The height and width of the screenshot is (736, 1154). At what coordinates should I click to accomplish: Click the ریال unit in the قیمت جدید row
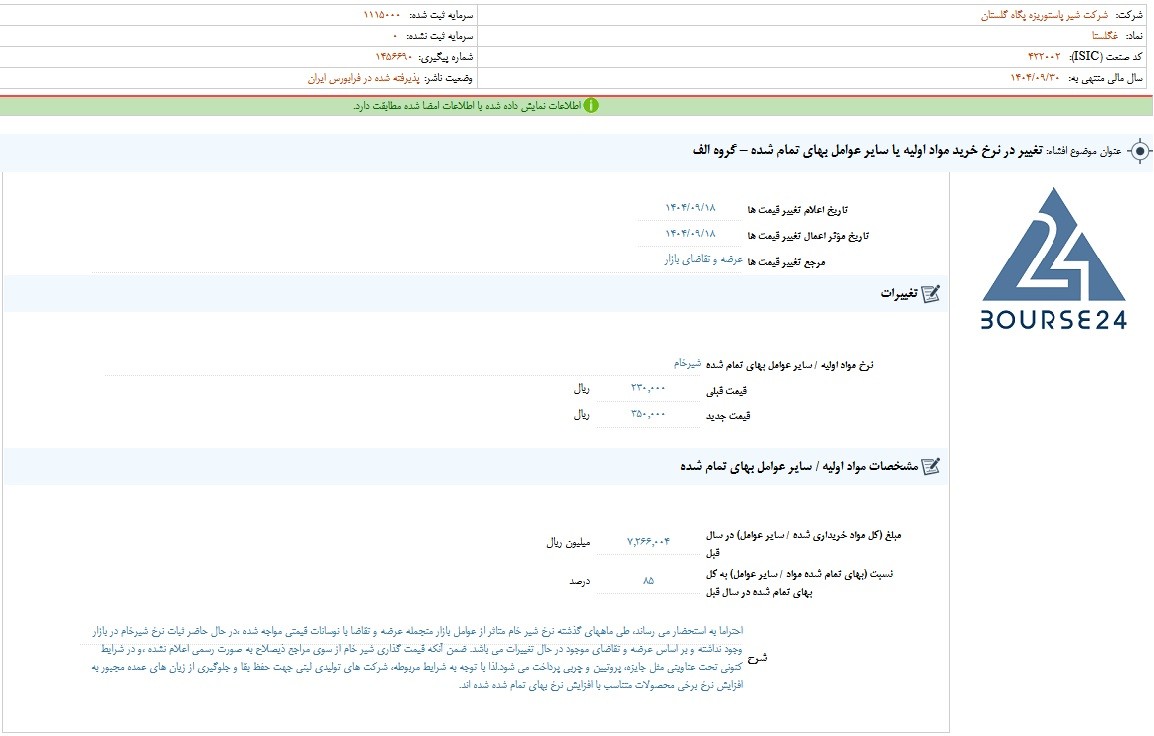pyautogui.click(x=581, y=414)
